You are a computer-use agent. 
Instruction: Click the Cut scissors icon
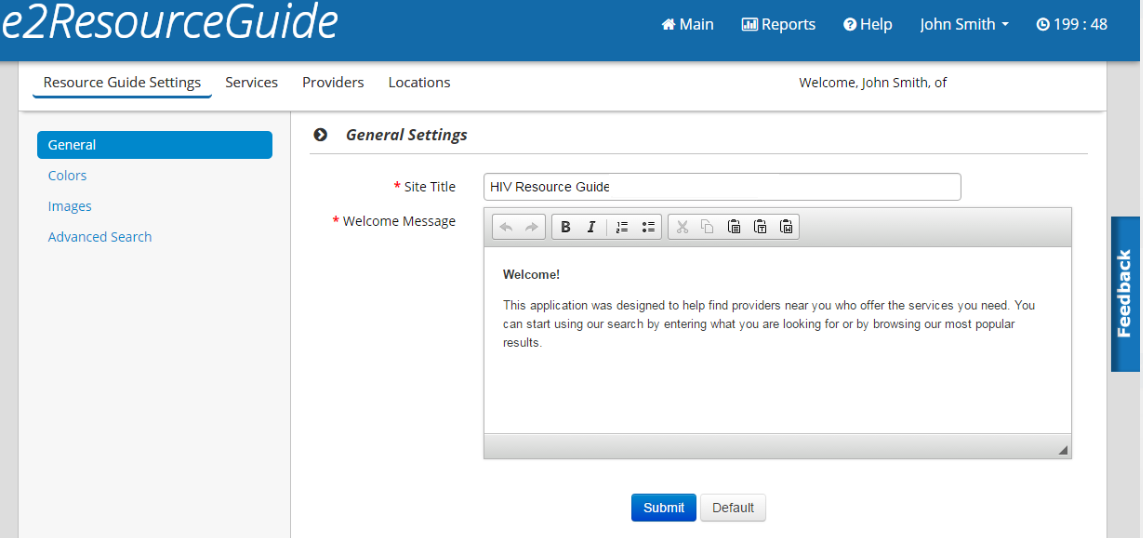click(x=682, y=227)
